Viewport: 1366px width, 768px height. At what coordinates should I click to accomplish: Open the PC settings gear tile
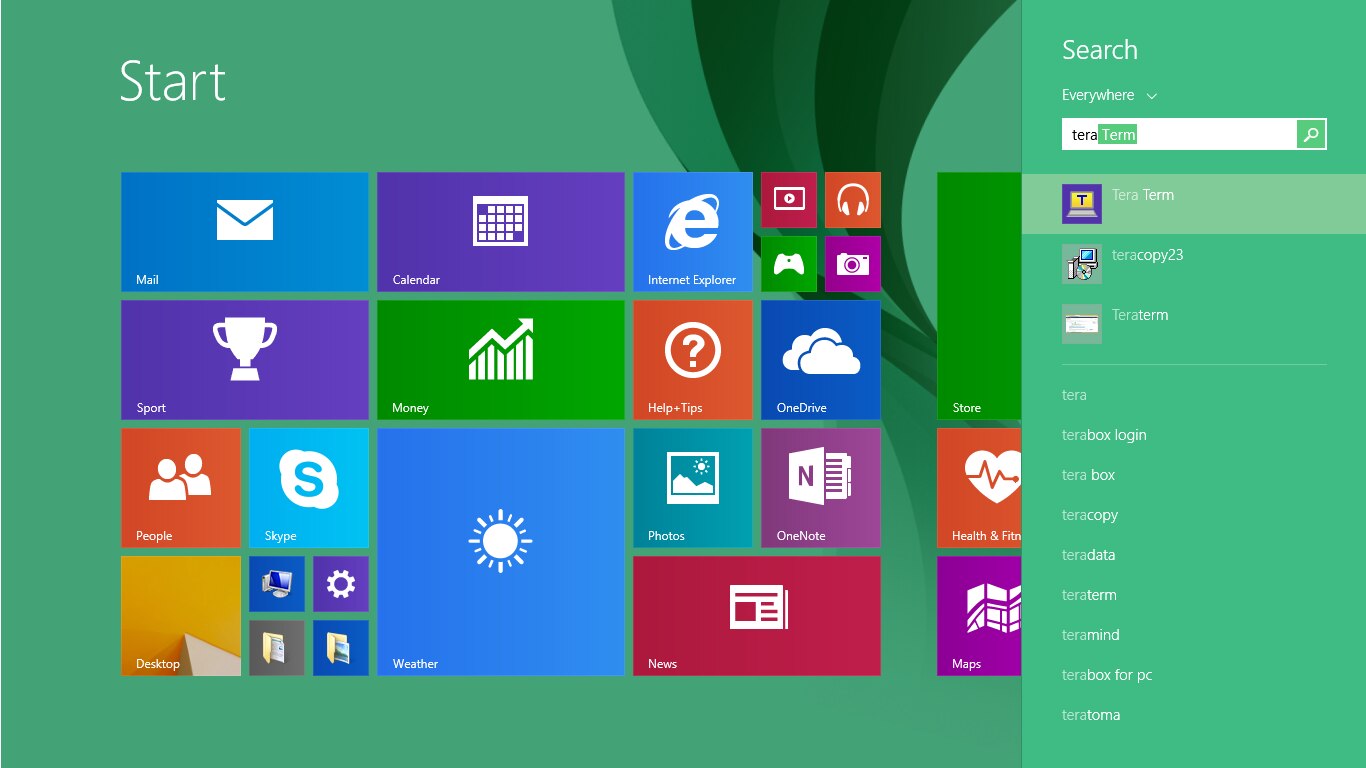pos(341,584)
